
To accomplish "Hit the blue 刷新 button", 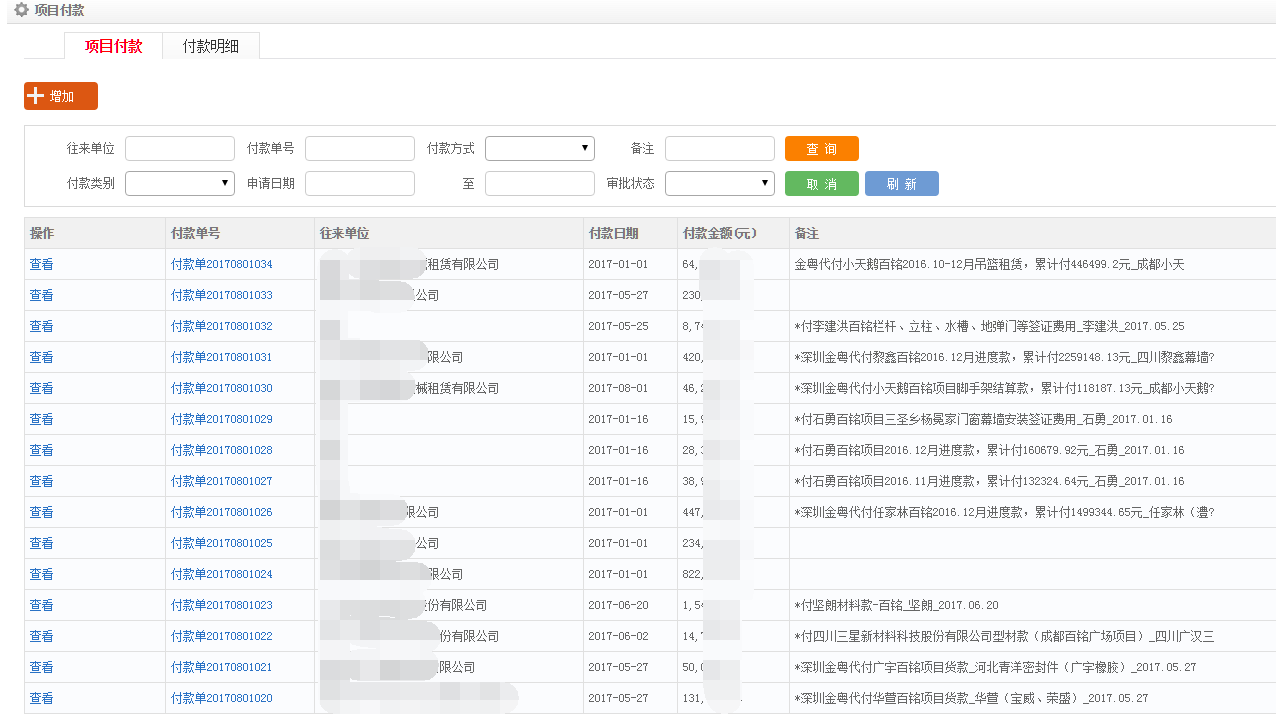I will [x=901, y=184].
